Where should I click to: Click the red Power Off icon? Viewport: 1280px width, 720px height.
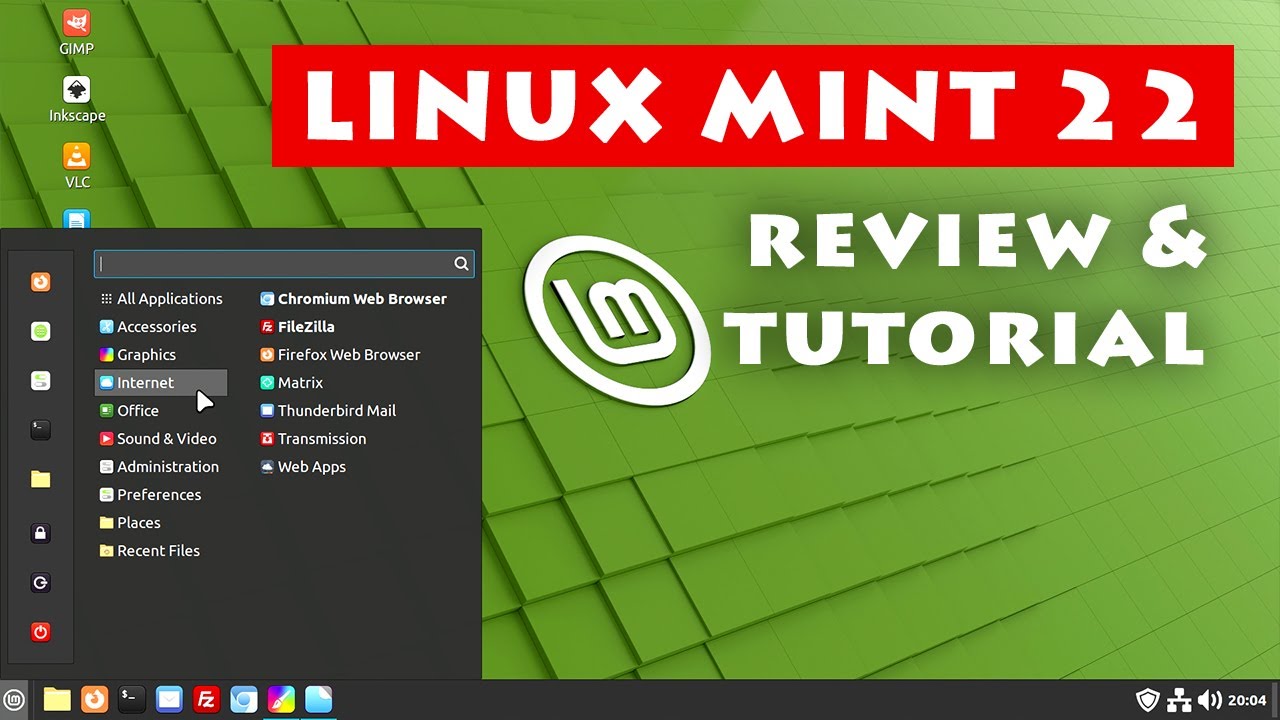tap(40, 632)
